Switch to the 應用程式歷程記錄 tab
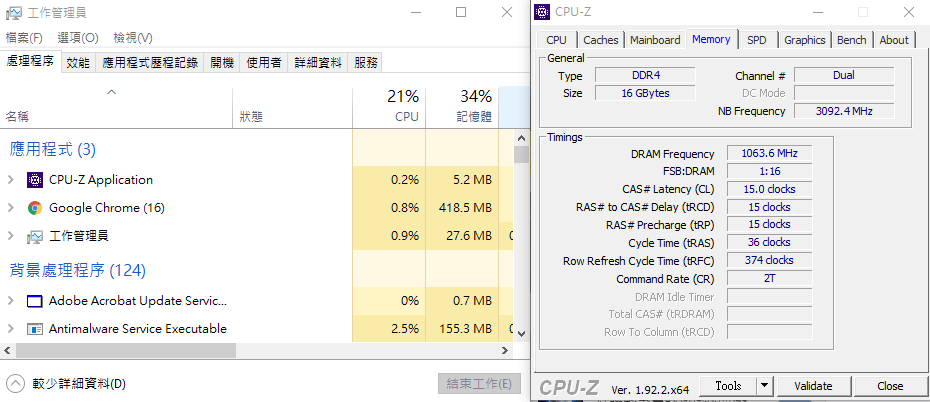The width and height of the screenshot is (930, 402). coord(150,63)
